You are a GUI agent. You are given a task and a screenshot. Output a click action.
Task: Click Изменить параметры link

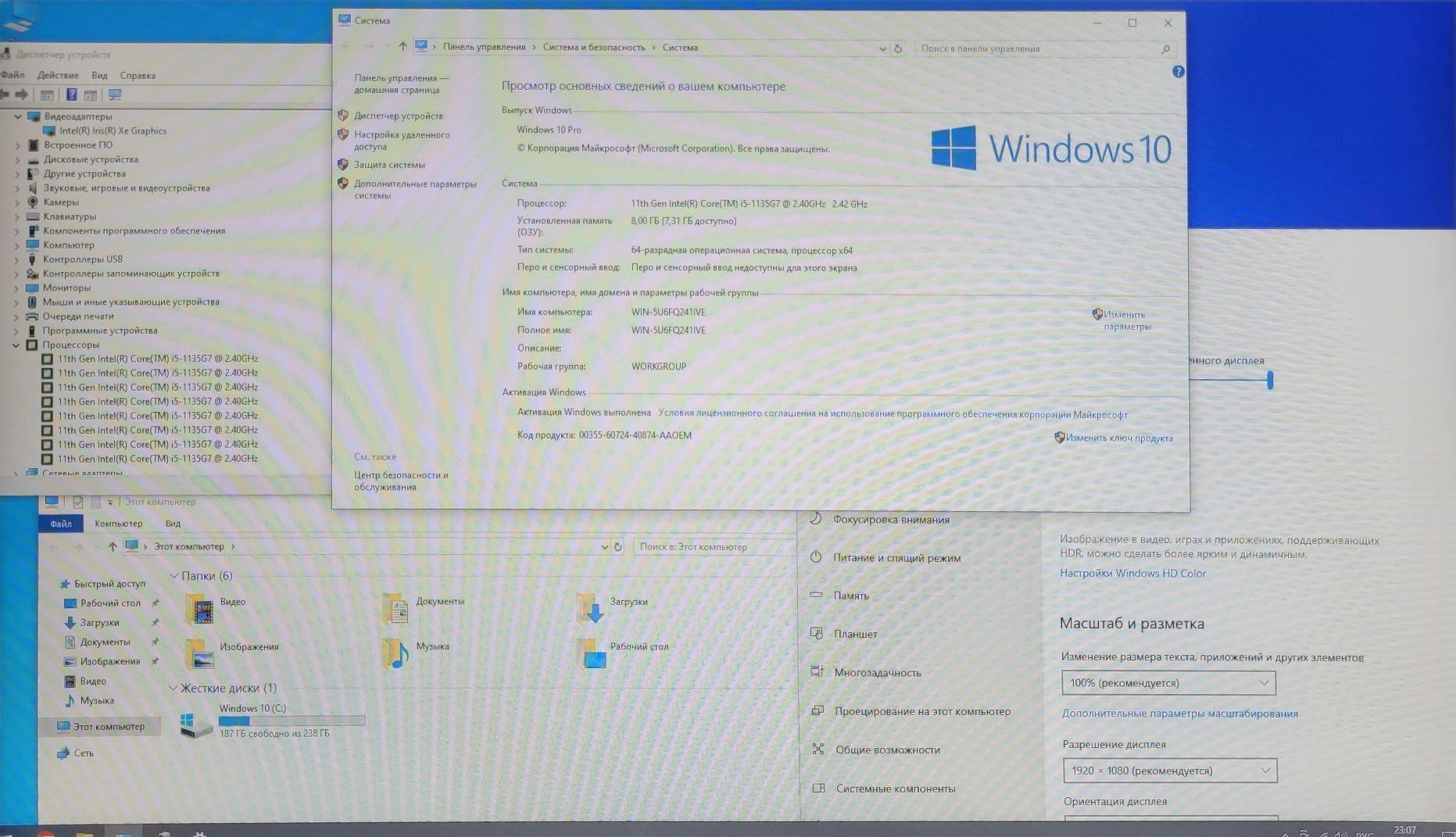pos(1126,320)
